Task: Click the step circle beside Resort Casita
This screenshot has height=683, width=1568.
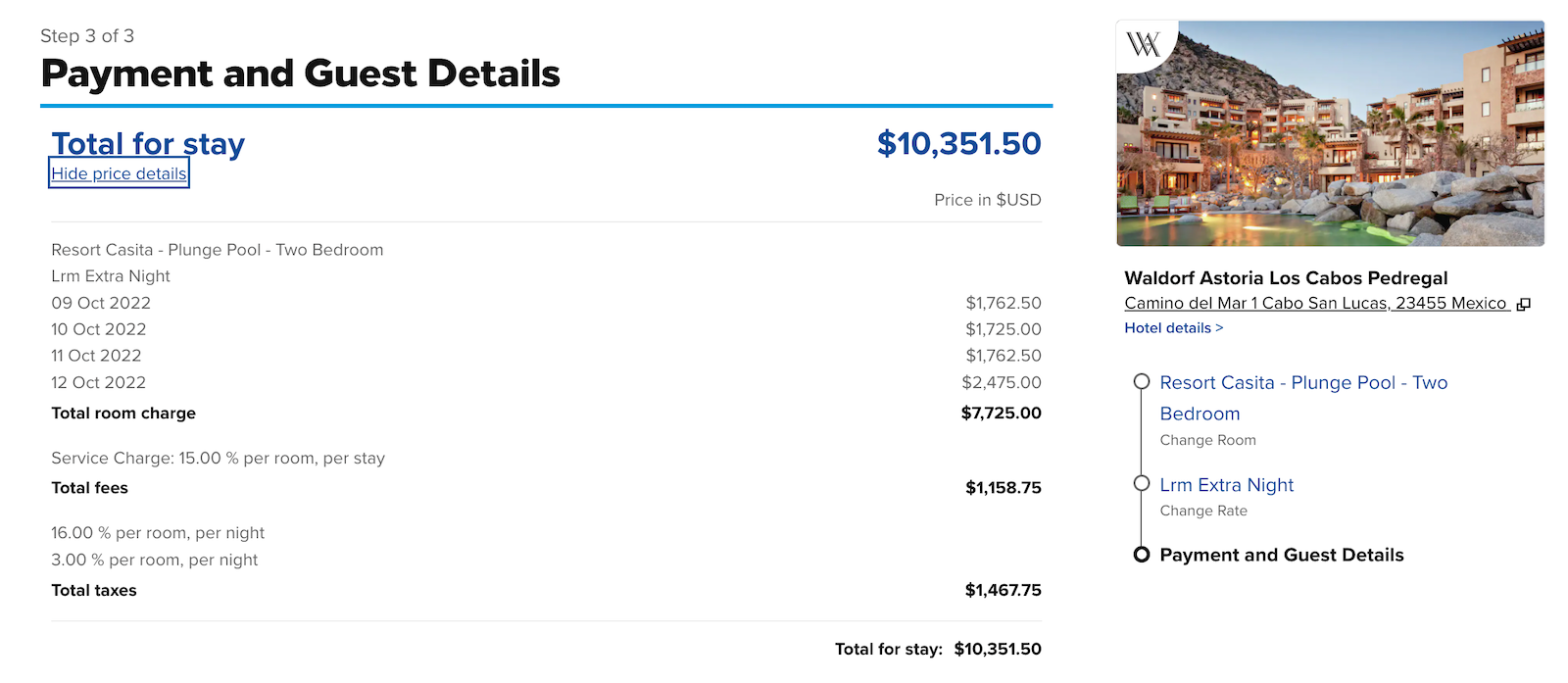Action: pos(1141,383)
